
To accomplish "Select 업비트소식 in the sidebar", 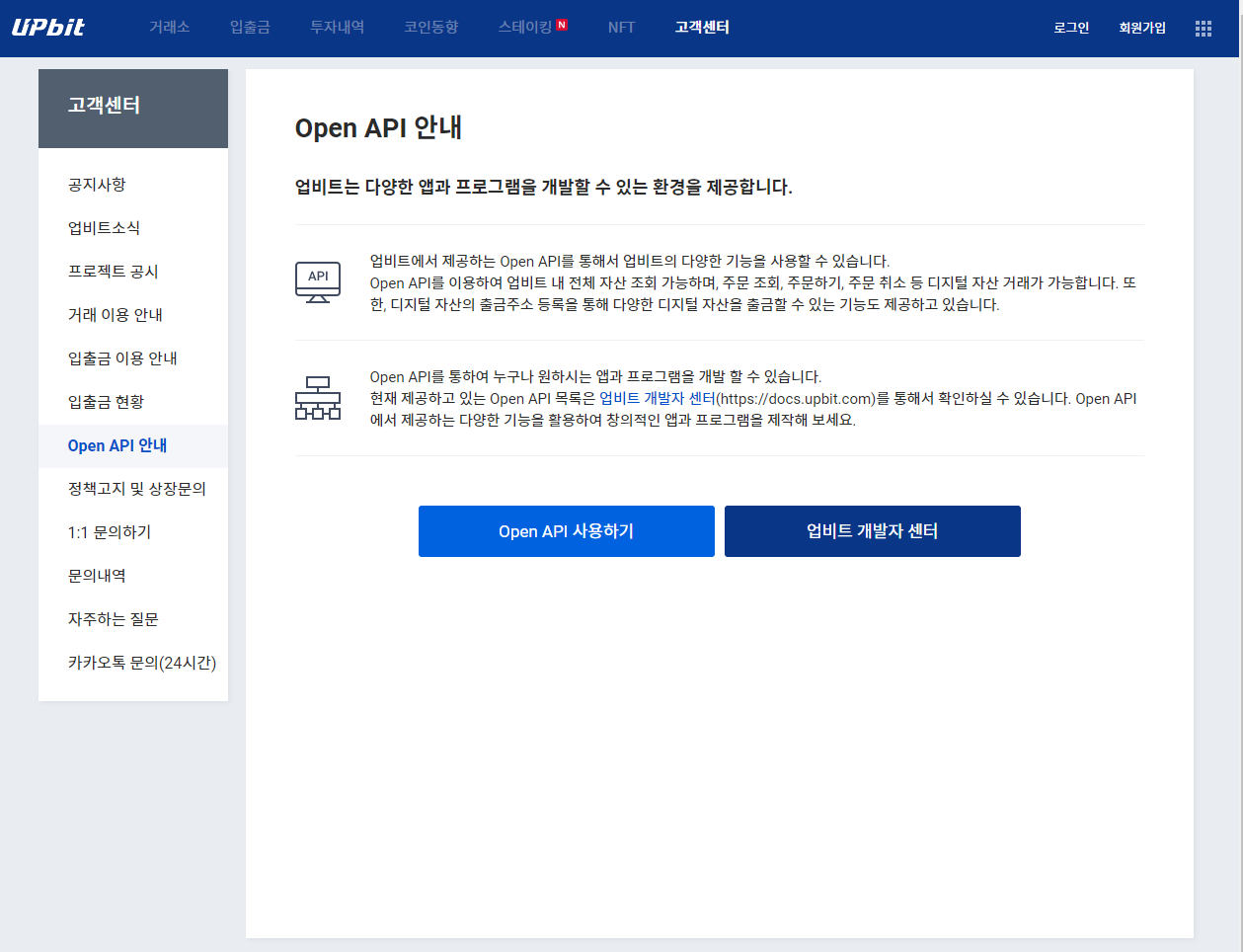I will click(x=133, y=228).
